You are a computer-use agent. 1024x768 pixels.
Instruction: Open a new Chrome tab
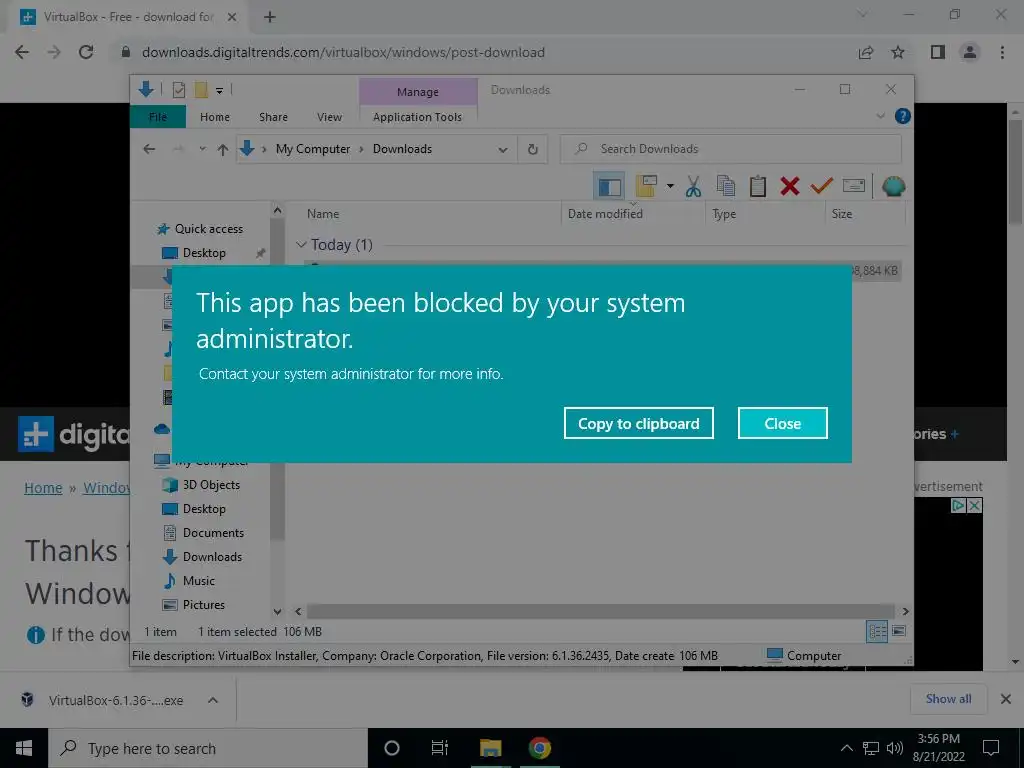pyautogui.click(x=270, y=17)
